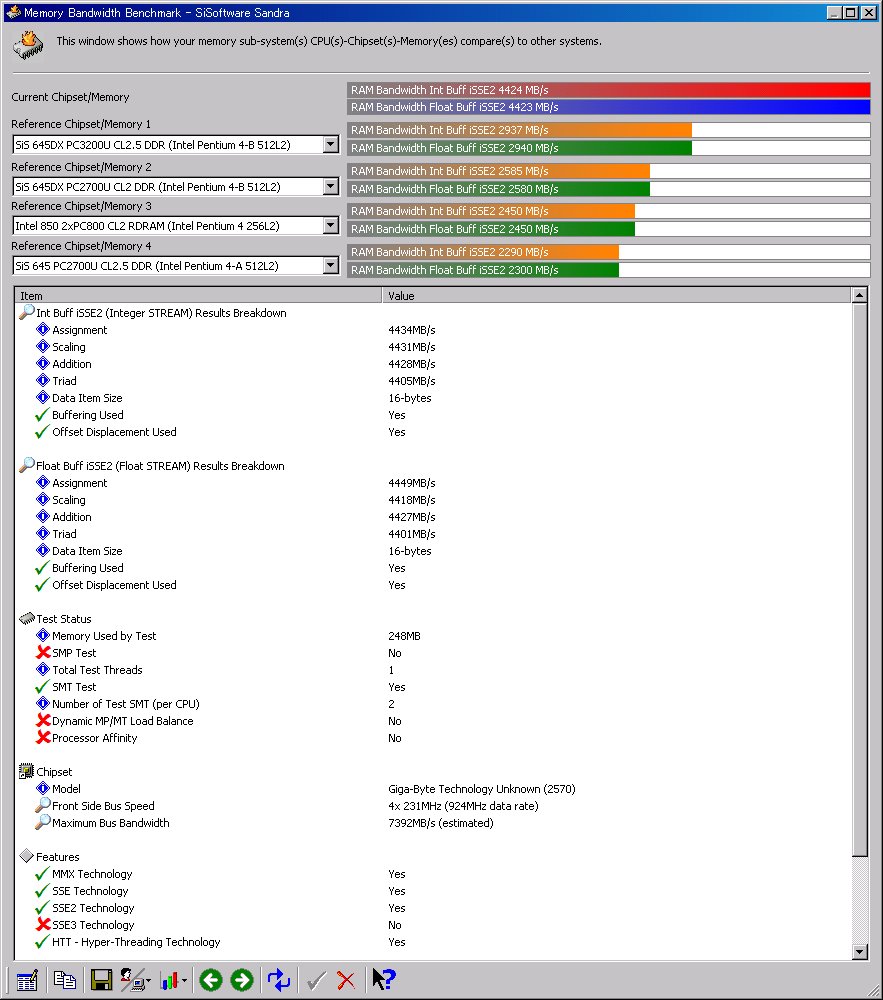Open Reference Chipset/Memory 2 dropdown arrow

330,187
